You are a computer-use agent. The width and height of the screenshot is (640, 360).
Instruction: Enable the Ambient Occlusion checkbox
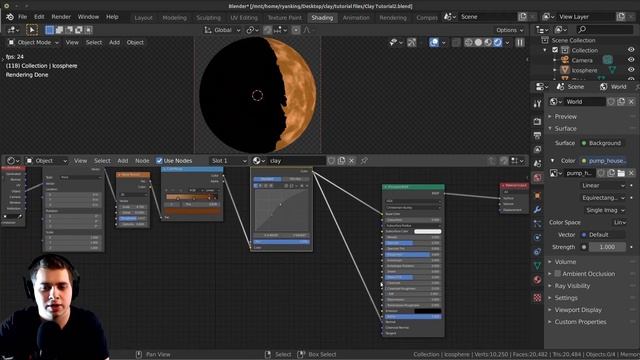pyautogui.click(x=558, y=274)
